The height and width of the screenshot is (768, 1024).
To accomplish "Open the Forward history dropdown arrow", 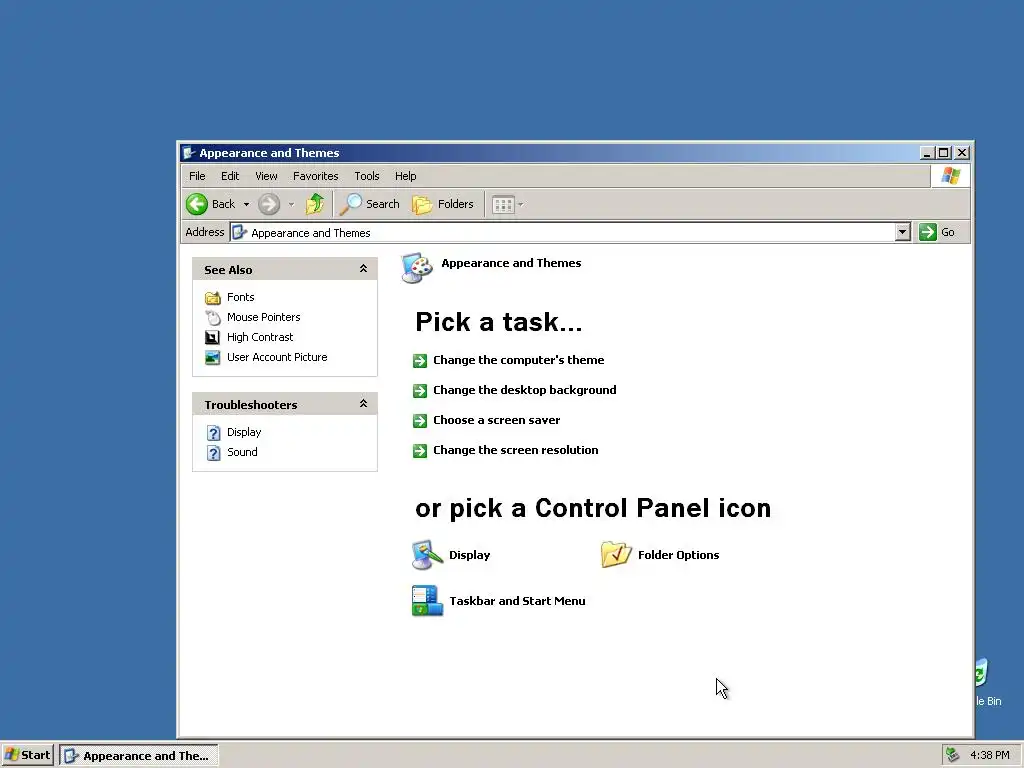I will coord(291,204).
